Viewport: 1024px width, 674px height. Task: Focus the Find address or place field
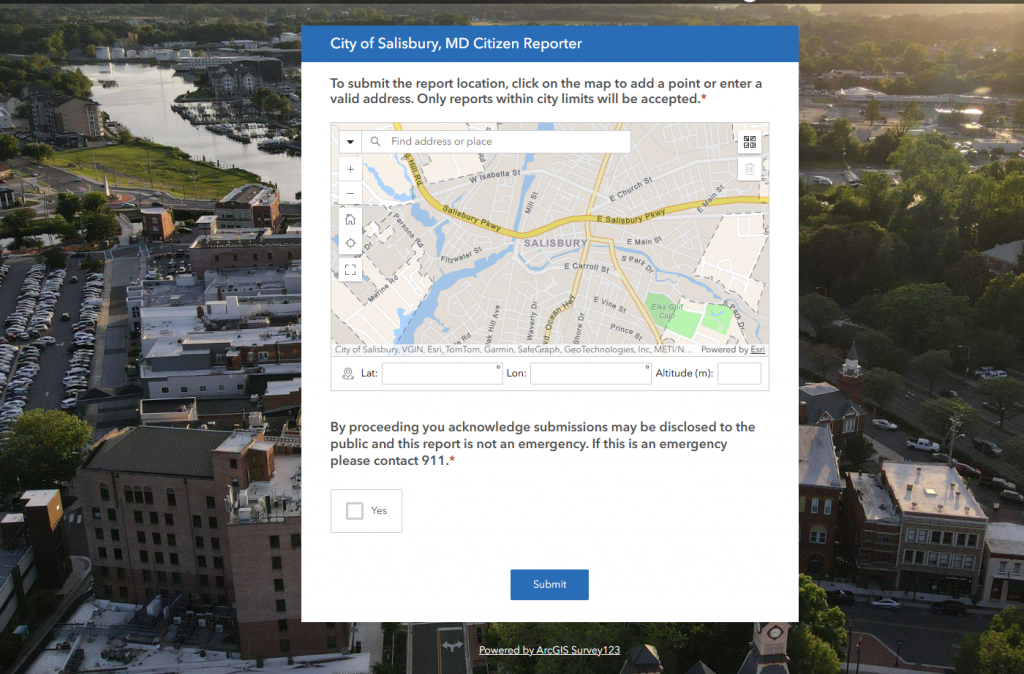point(505,142)
